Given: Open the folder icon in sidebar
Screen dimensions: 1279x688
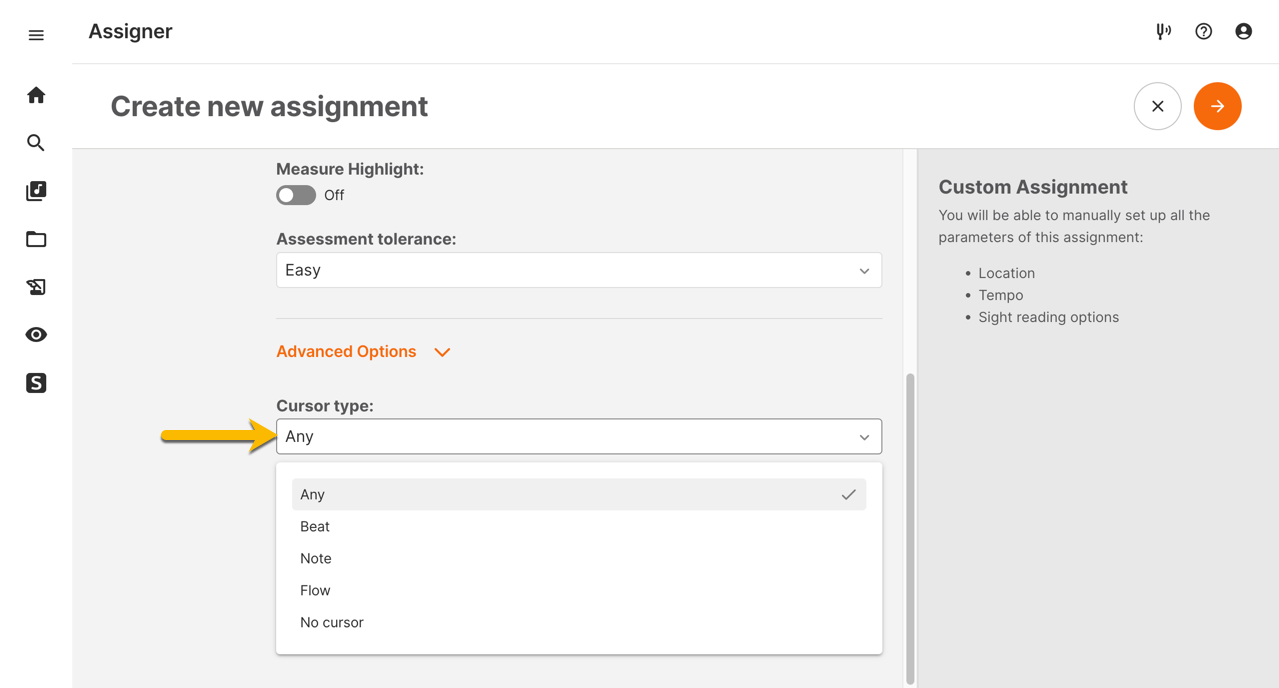Looking at the screenshot, I should [36, 239].
